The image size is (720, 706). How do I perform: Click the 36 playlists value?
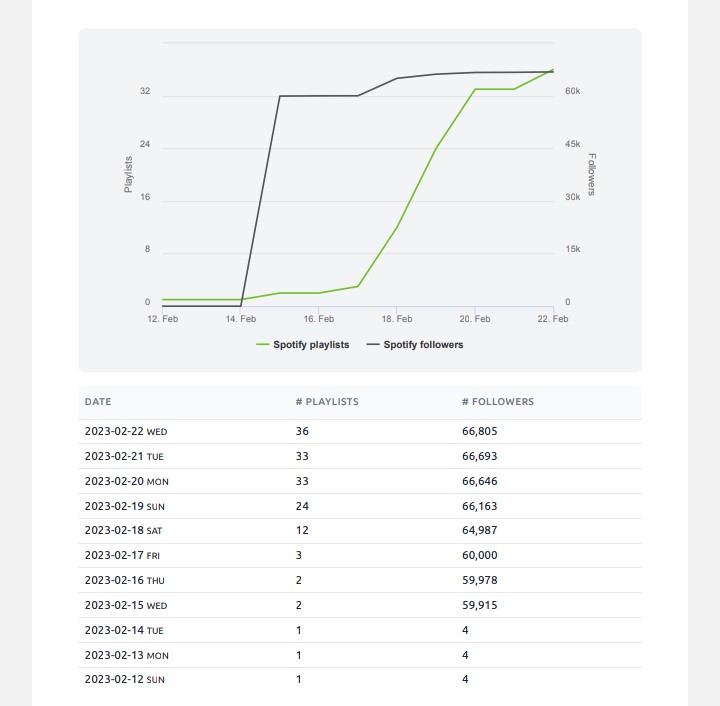[302, 431]
